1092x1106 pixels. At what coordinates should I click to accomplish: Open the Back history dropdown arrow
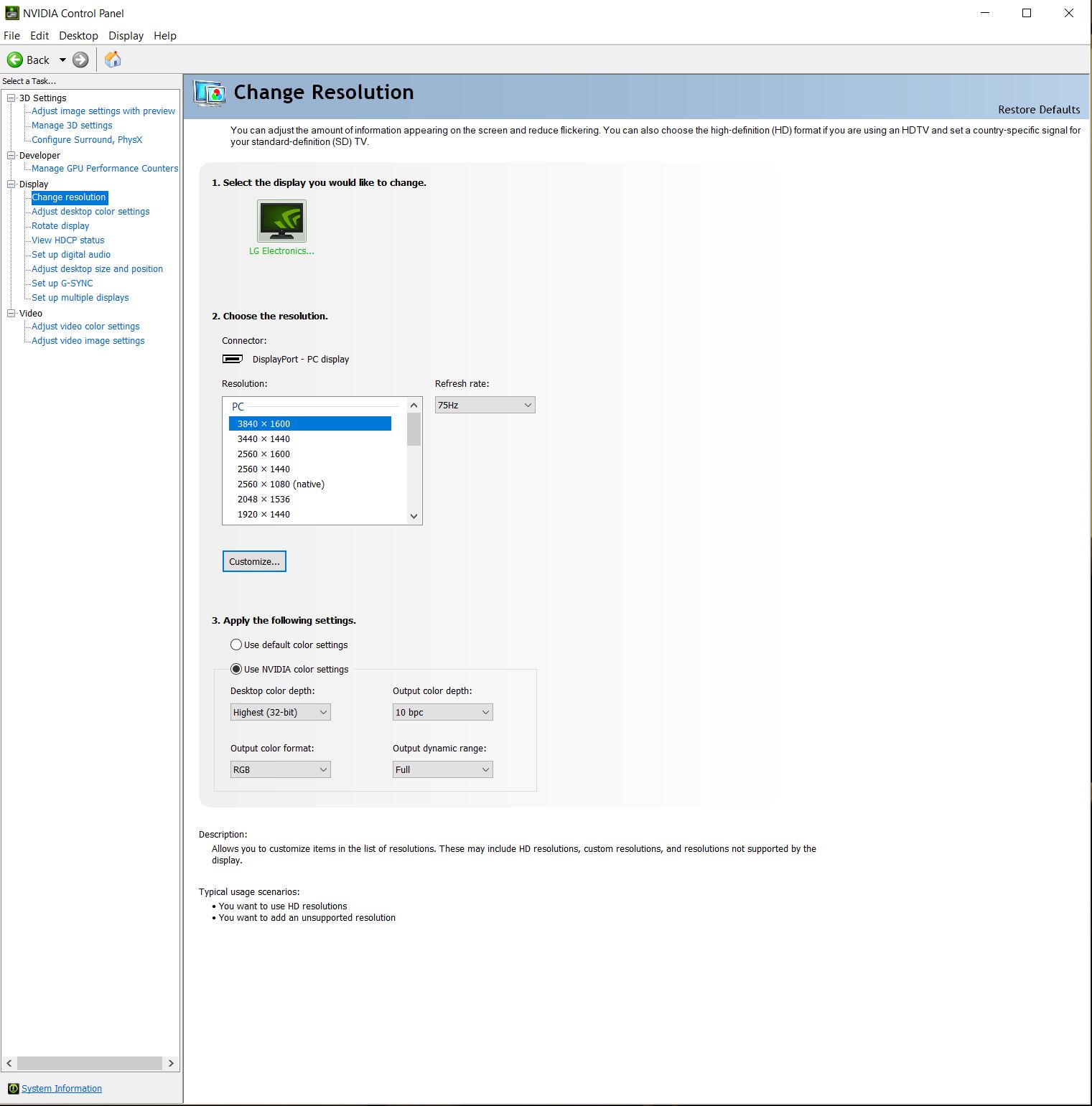[62, 60]
